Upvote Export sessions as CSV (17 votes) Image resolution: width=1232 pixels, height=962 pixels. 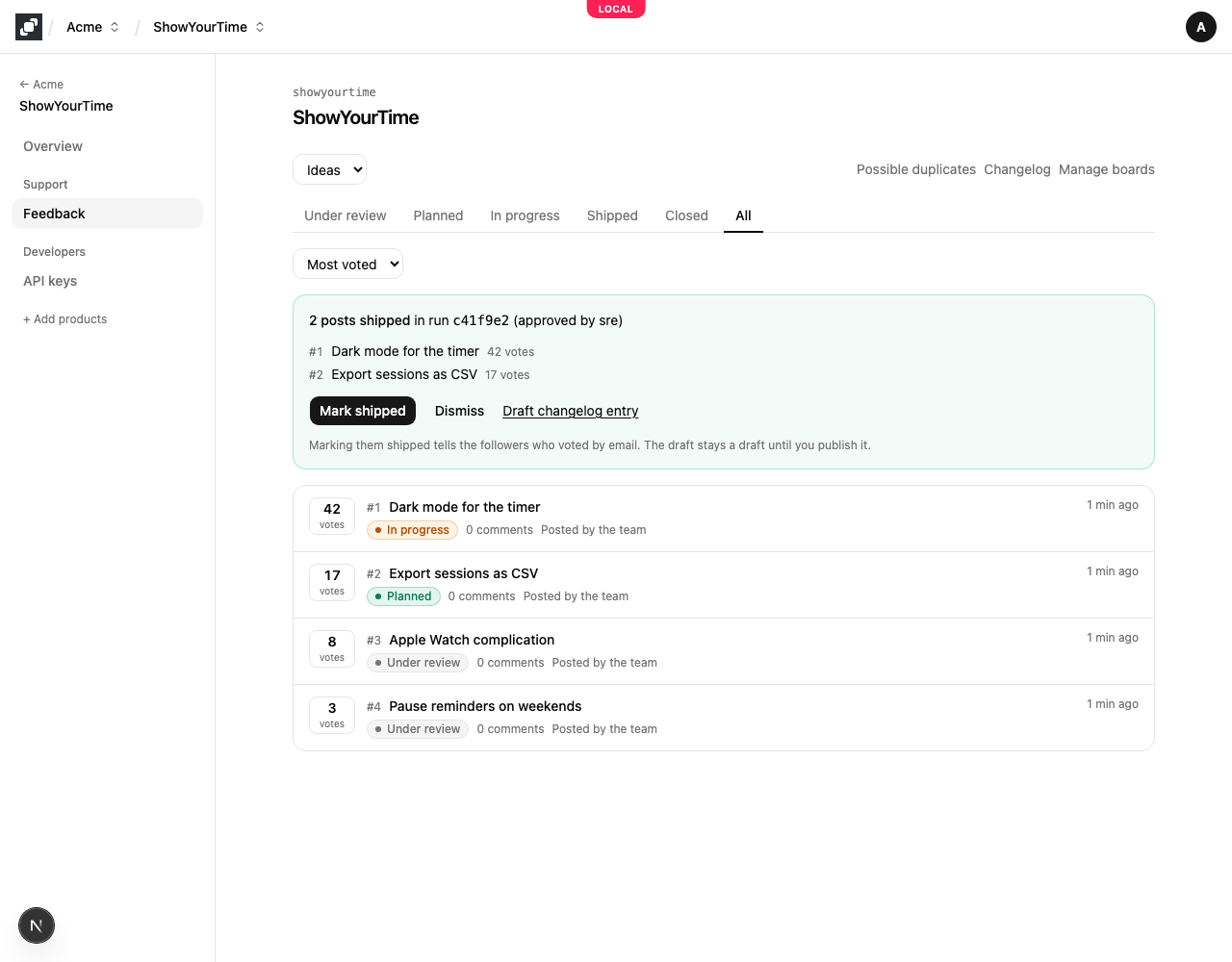coord(332,582)
